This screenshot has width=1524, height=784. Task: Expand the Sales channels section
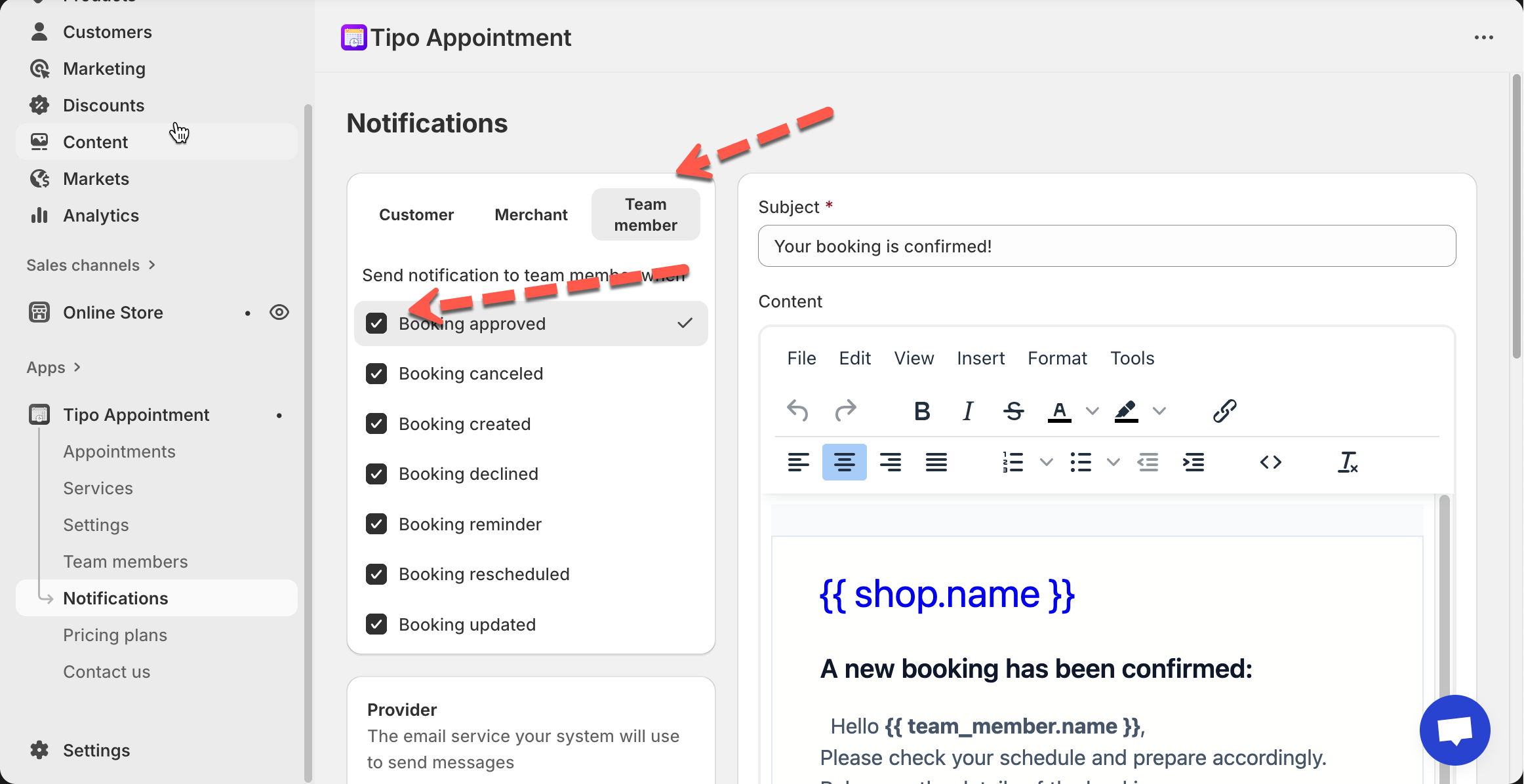click(90, 265)
